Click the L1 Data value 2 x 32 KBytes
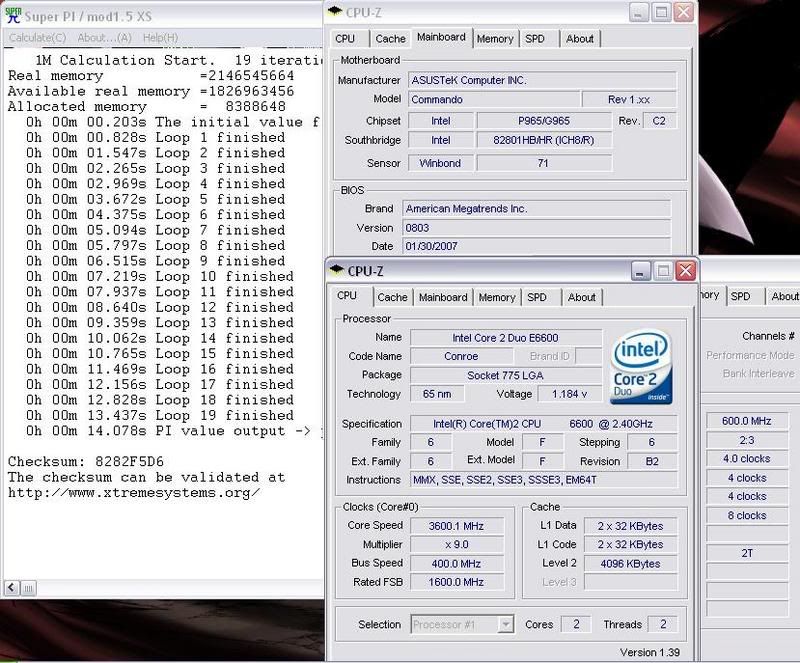The height and width of the screenshot is (663, 800). (631, 526)
